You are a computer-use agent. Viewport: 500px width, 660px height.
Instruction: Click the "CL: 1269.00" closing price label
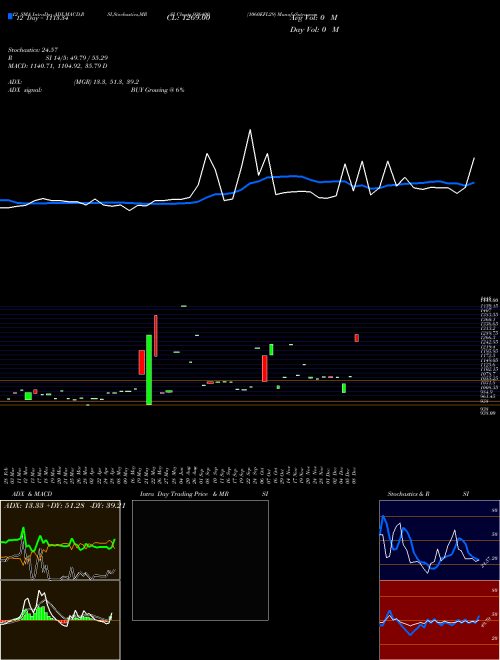pos(189,18)
